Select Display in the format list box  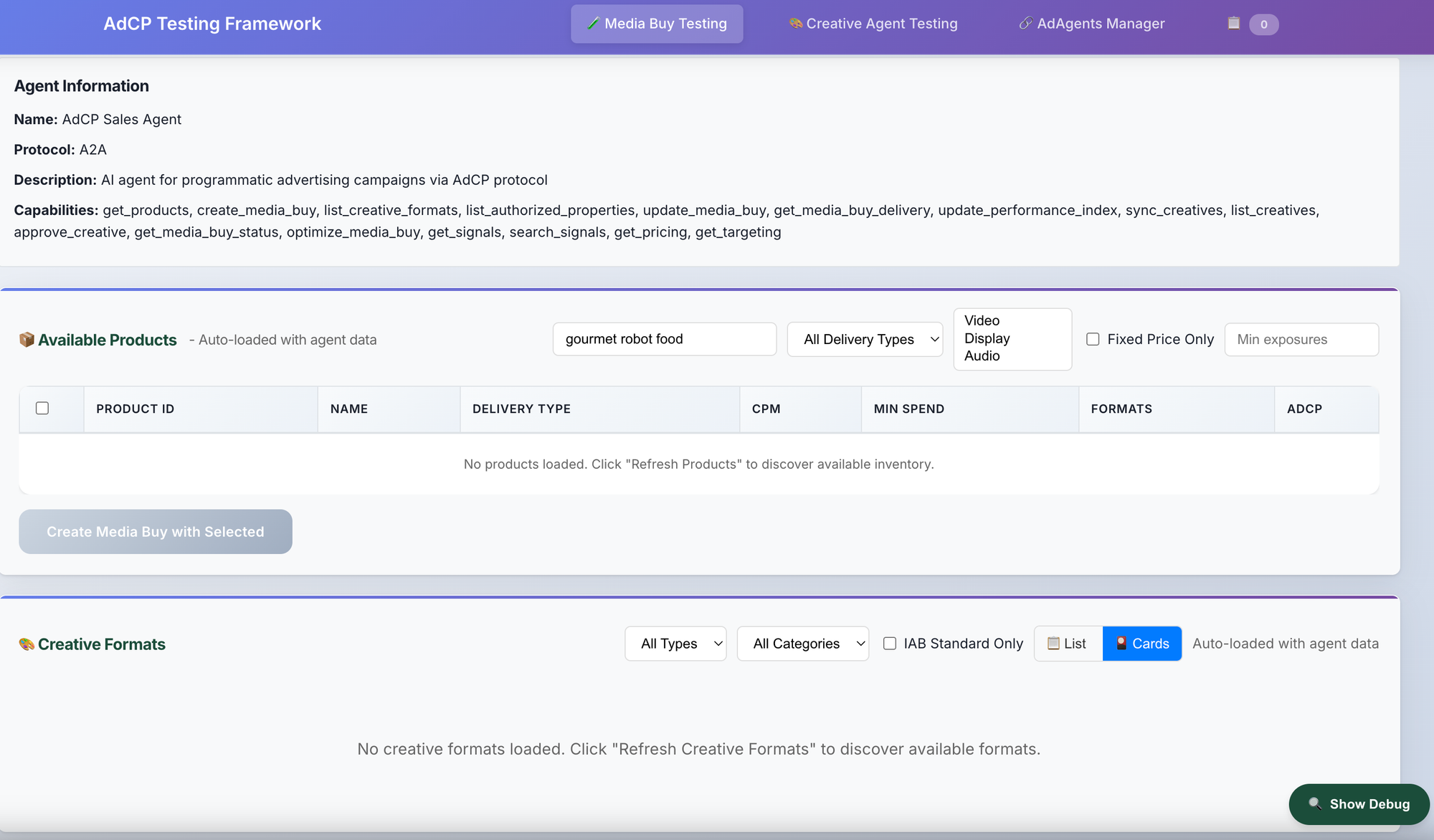click(x=987, y=338)
